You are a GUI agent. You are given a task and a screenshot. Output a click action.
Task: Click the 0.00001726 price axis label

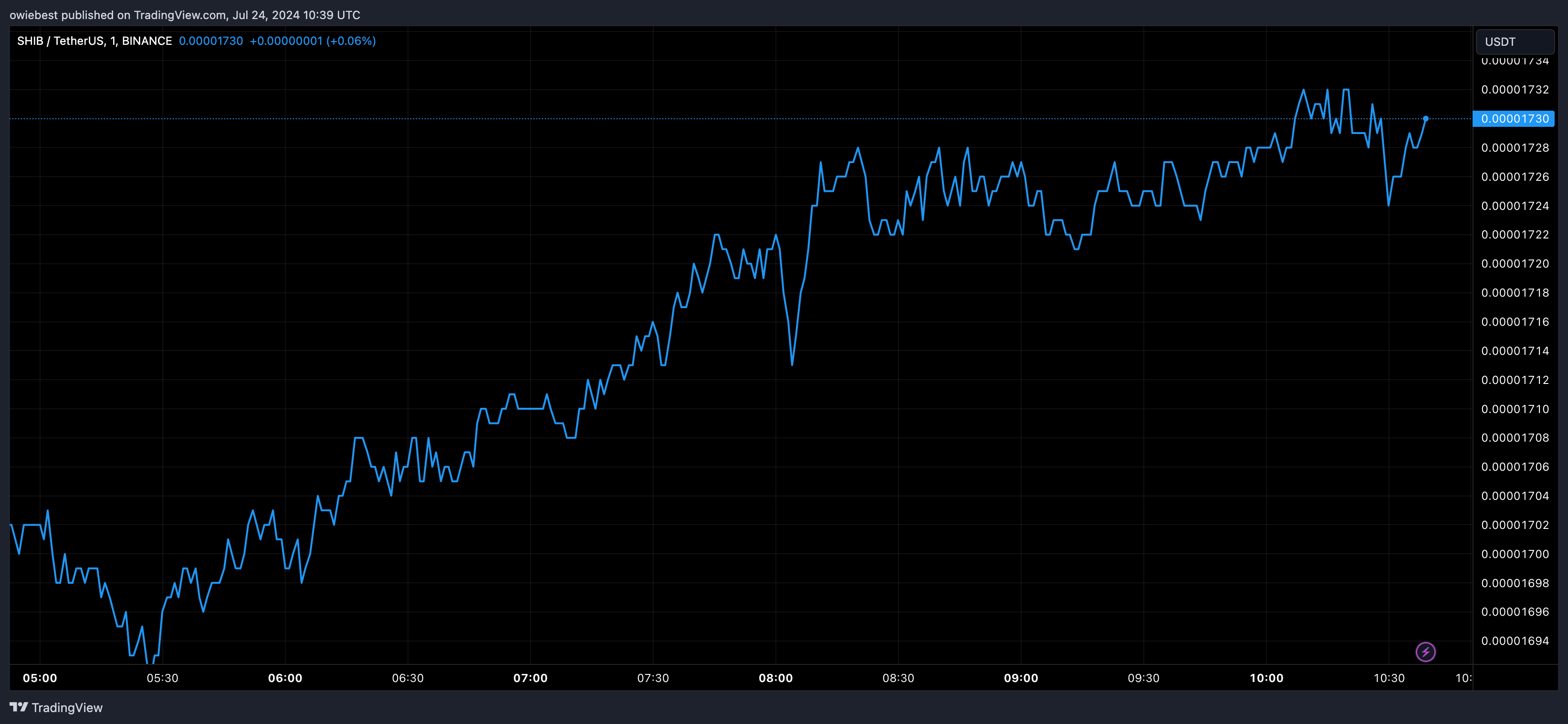tap(1515, 176)
